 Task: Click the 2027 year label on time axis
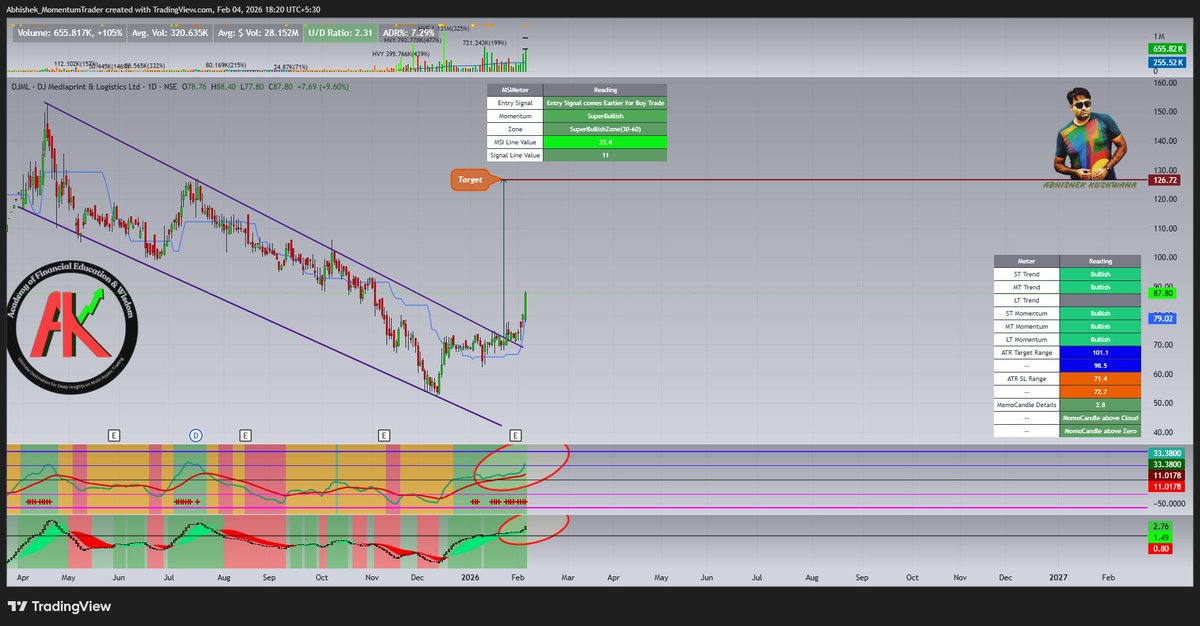[1057, 578]
